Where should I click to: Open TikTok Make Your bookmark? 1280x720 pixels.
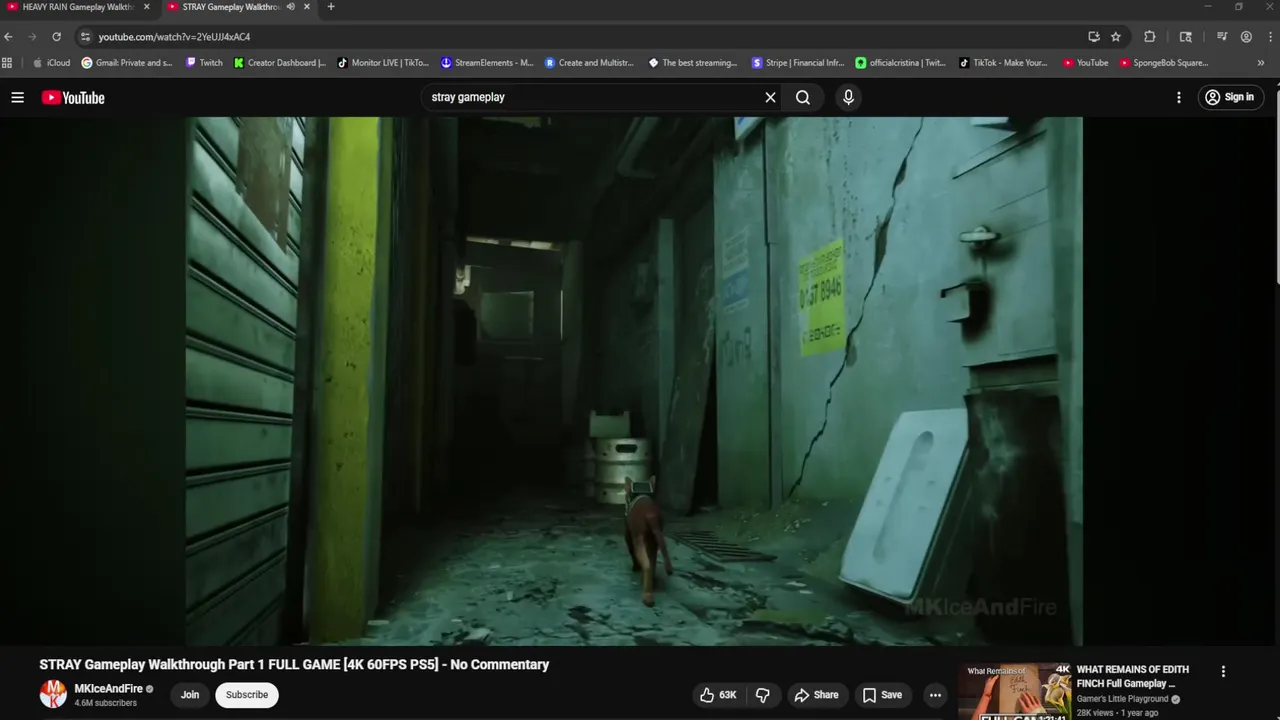click(1003, 63)
